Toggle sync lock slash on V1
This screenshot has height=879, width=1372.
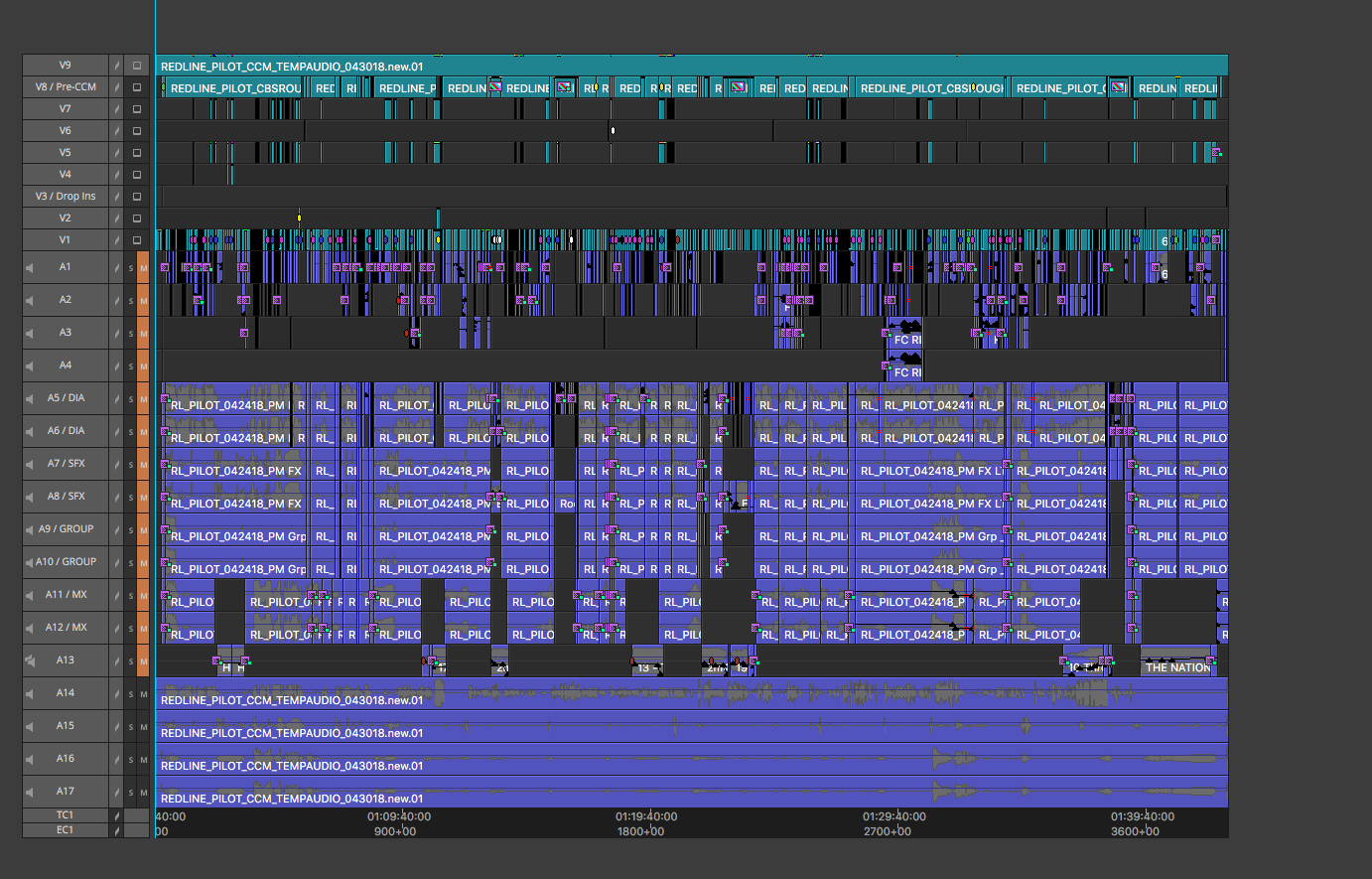(116, 240)
